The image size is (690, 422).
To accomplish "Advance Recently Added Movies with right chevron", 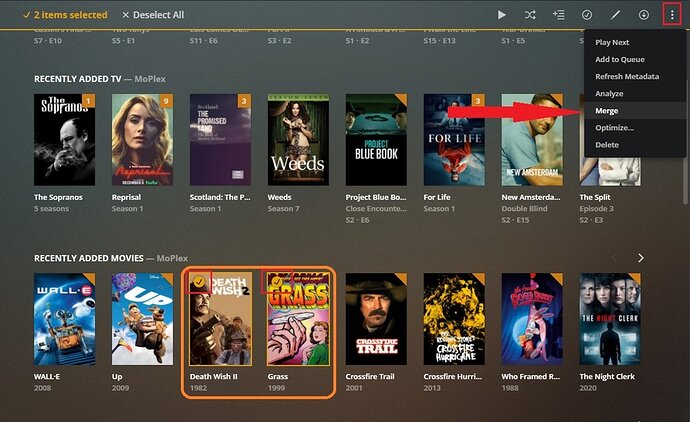I will click(x=641, y=258).
